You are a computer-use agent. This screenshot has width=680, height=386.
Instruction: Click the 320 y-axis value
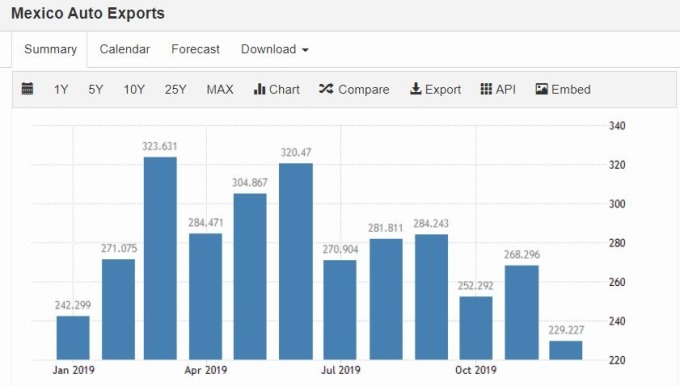617,165
